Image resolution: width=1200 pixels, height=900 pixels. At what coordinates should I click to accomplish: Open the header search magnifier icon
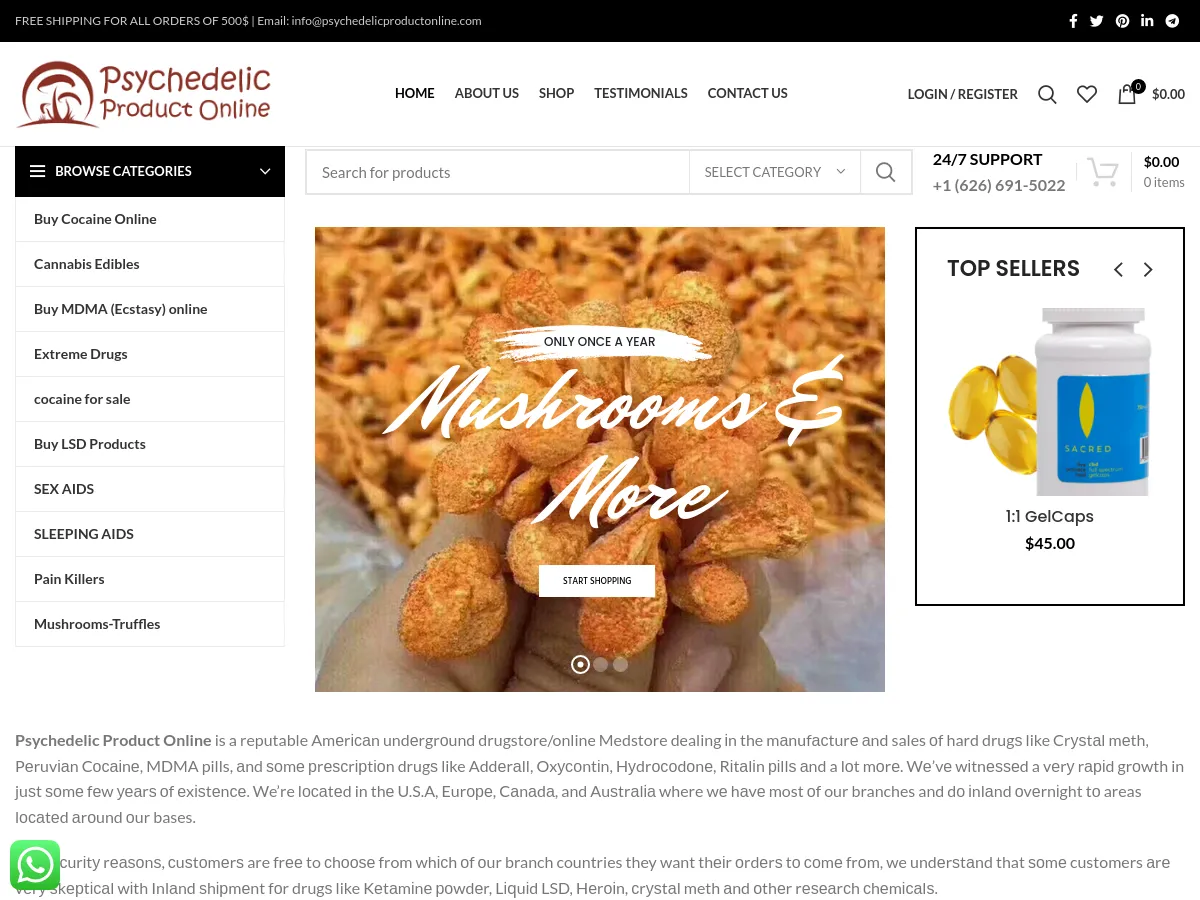(x=1047, y=94)
